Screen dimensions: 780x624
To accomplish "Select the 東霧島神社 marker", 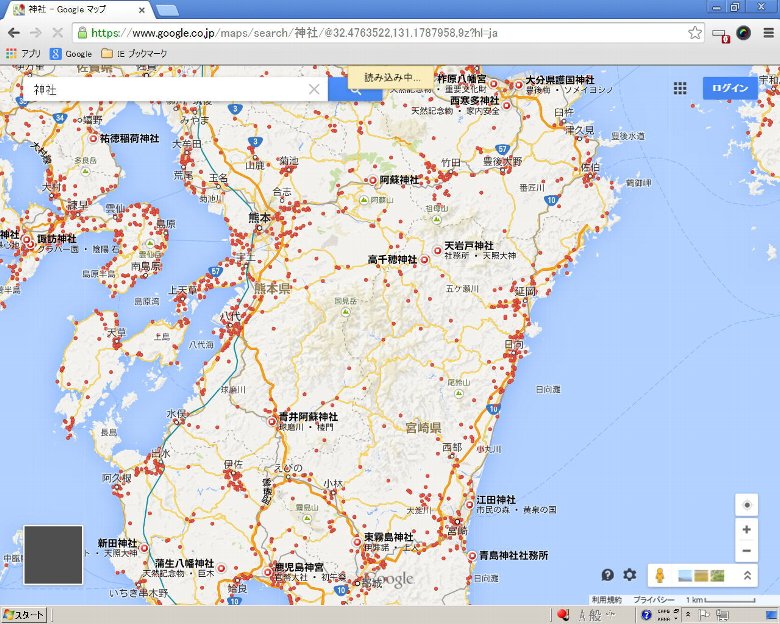I will coord(357,541).
